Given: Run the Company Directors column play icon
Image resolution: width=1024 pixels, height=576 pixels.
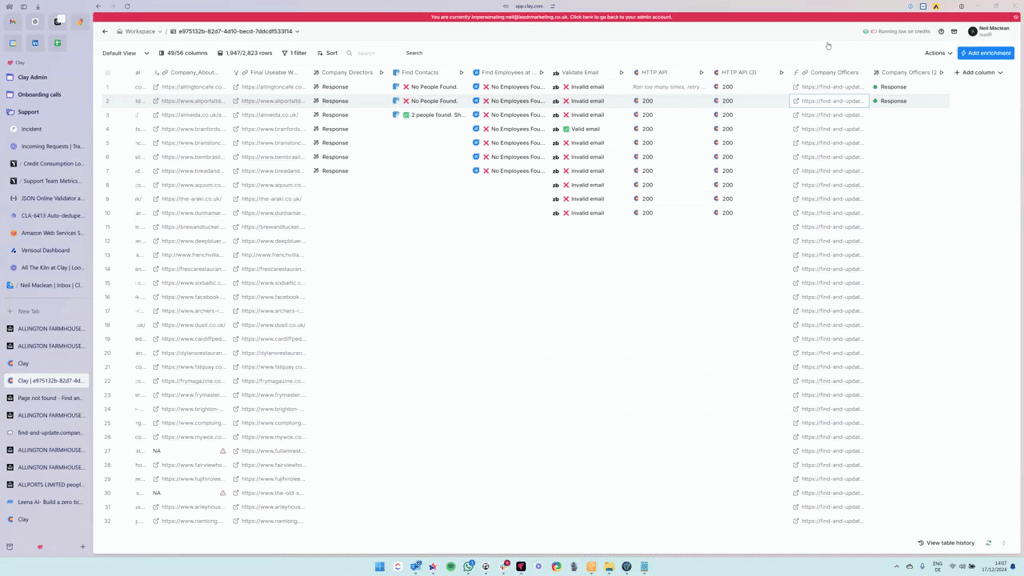Looking at the screenshot, I should [x=381, y=73].
